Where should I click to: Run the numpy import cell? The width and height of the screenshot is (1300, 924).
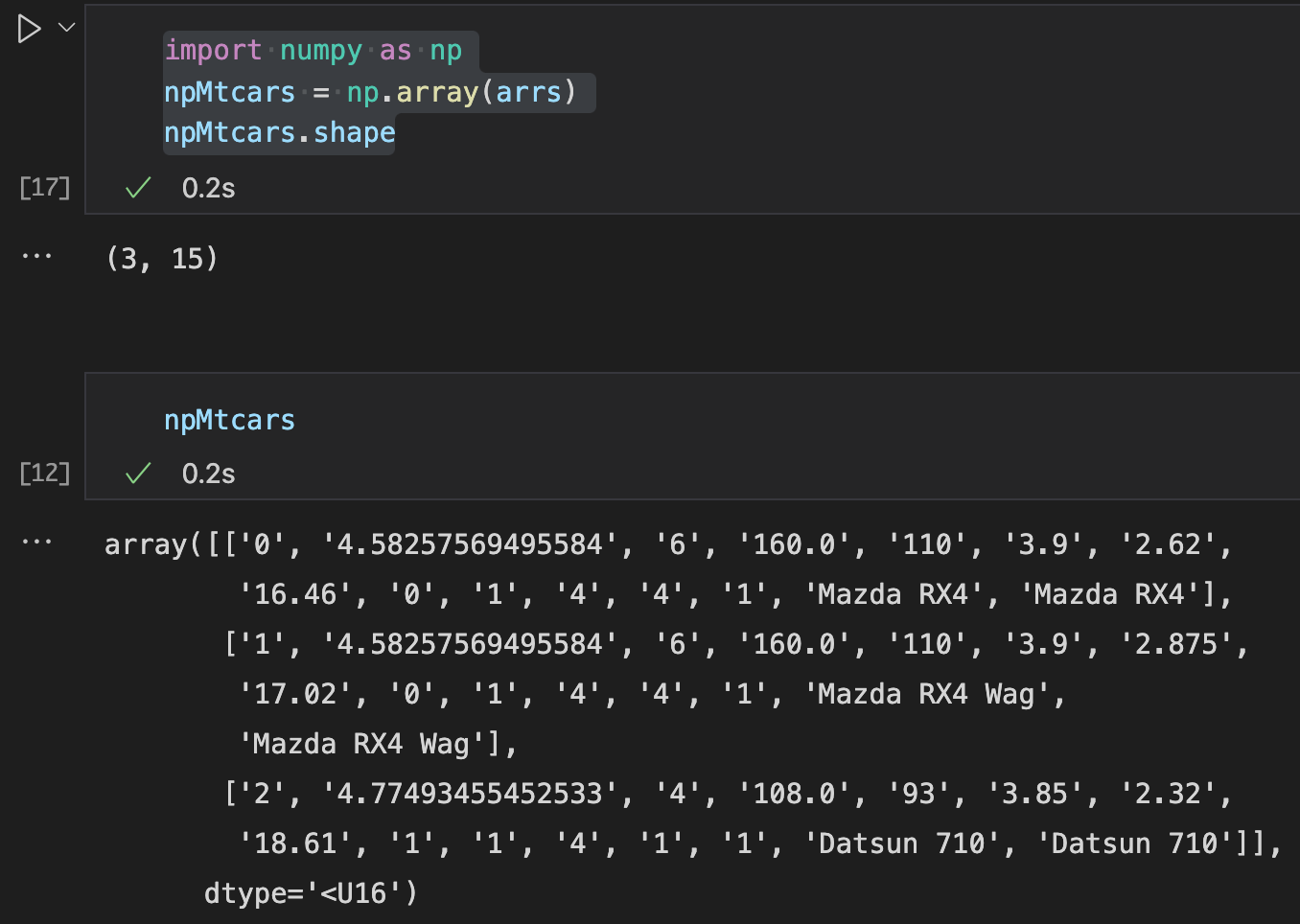pos(29,29)
